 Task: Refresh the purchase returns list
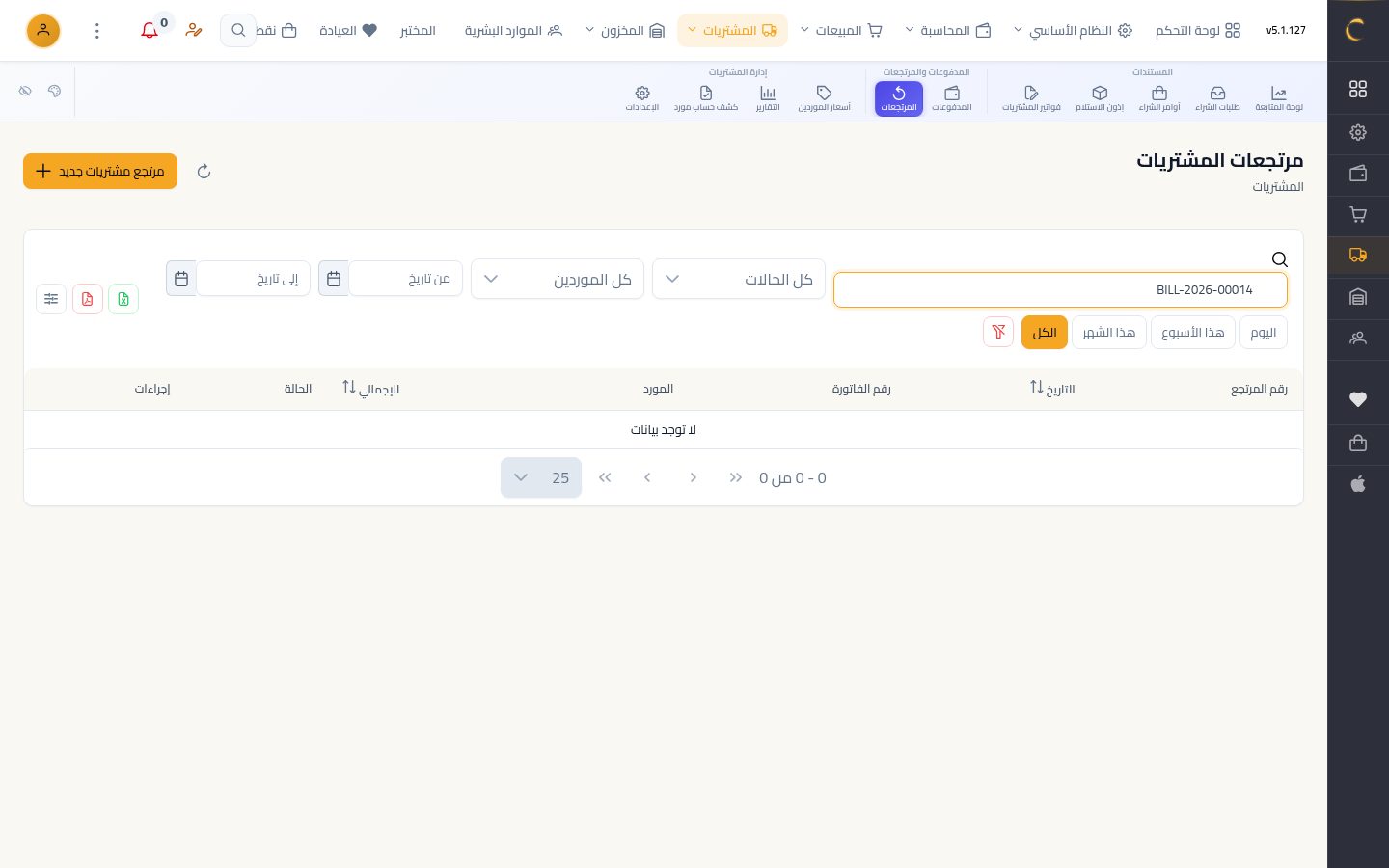204,172
